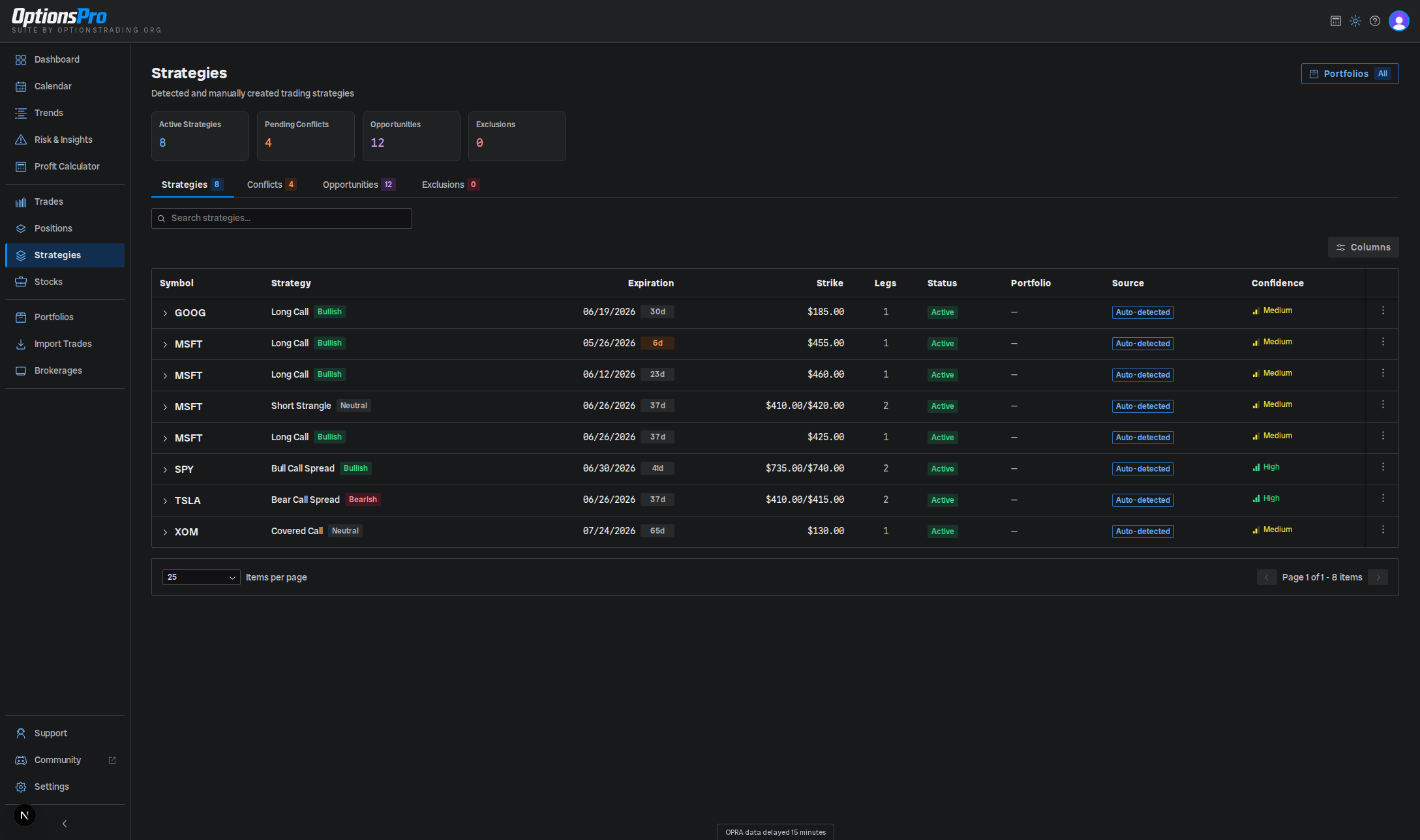Expand the XOM Covered Call row
The height and width of the screenshot is (840, 1420).
coord(165,533)
